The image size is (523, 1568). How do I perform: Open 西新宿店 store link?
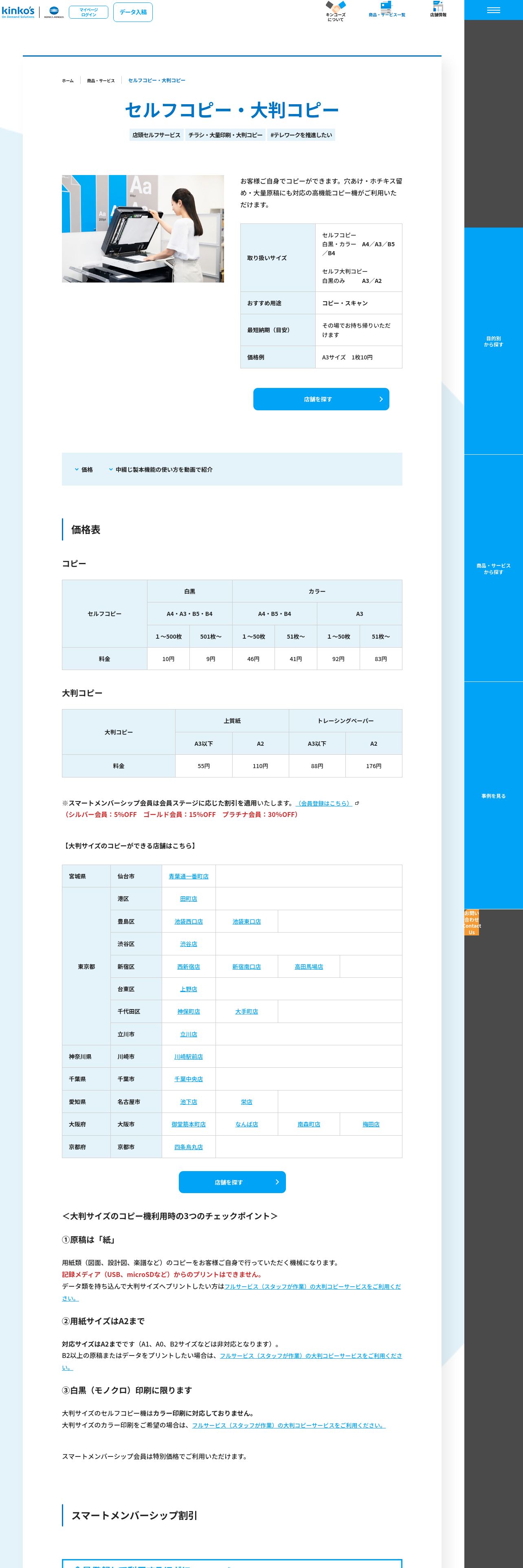tap(189, 967)
